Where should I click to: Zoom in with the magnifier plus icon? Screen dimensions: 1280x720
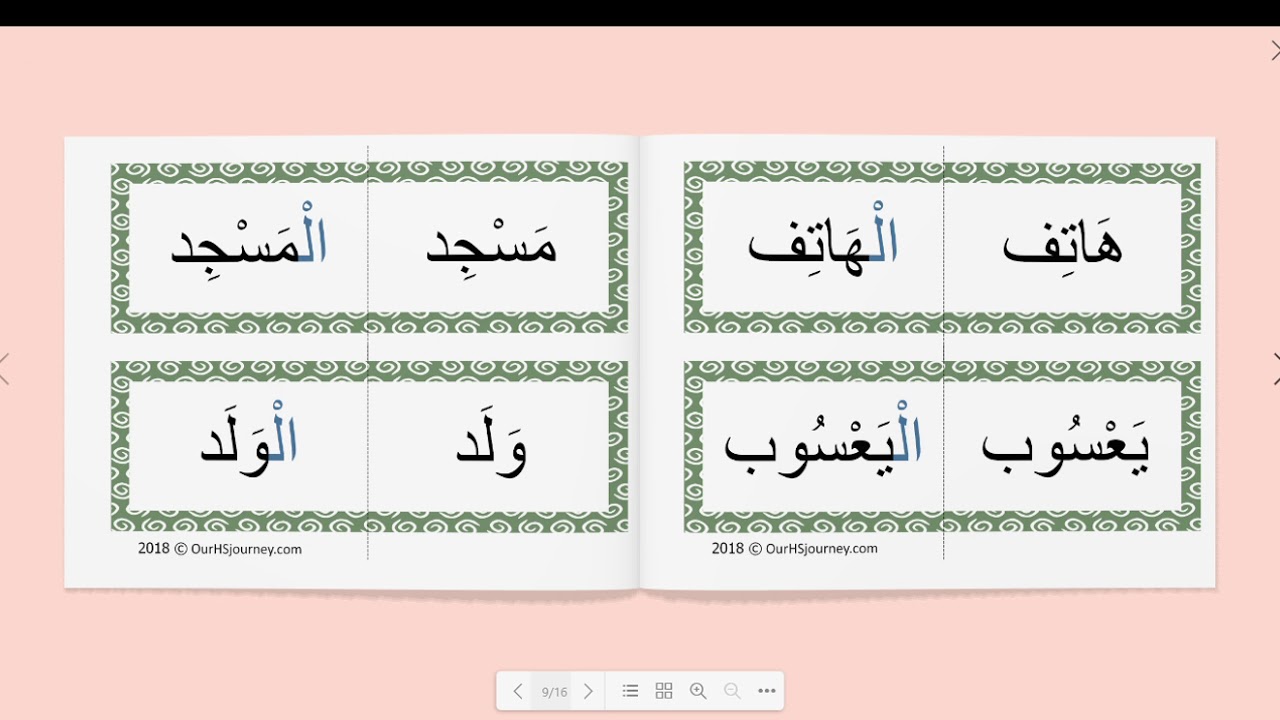pos(698,691)
